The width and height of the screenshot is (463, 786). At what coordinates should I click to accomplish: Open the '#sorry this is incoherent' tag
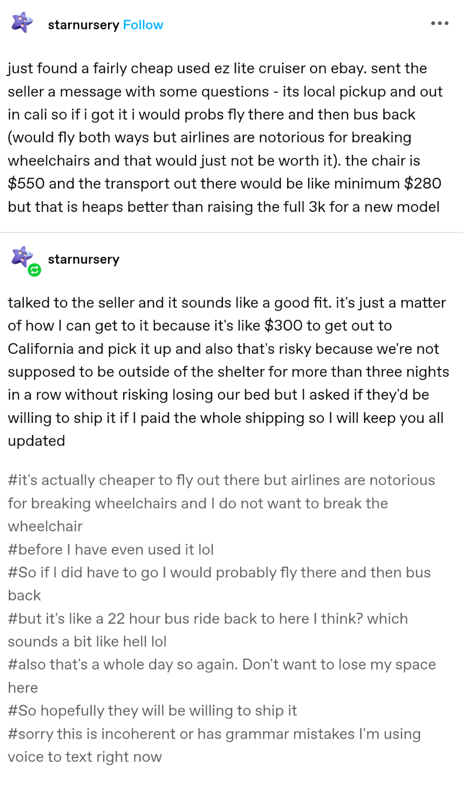pyautogui.click(x=214, y=745)
